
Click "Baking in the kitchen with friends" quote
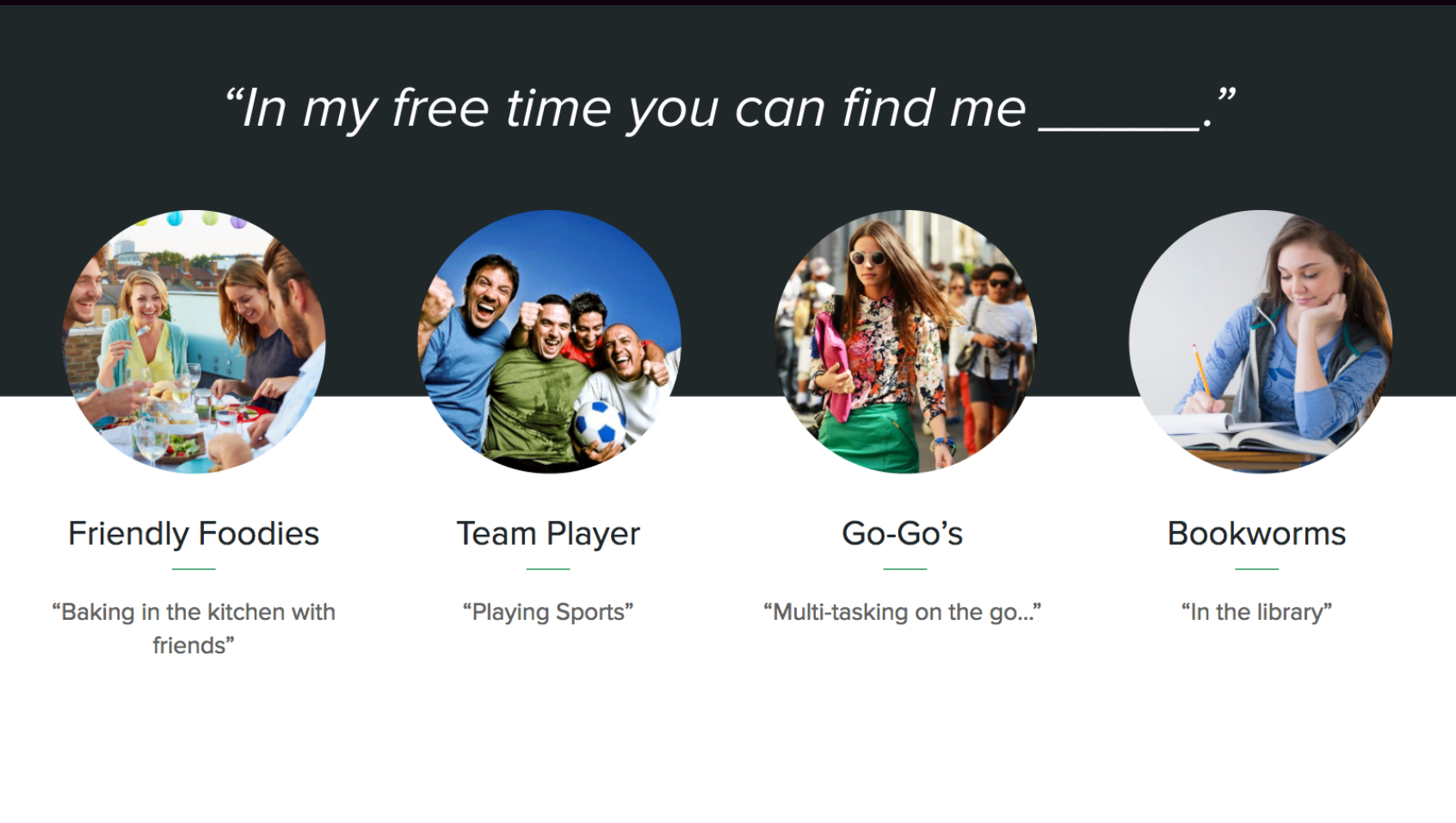[x=194, y=628]
